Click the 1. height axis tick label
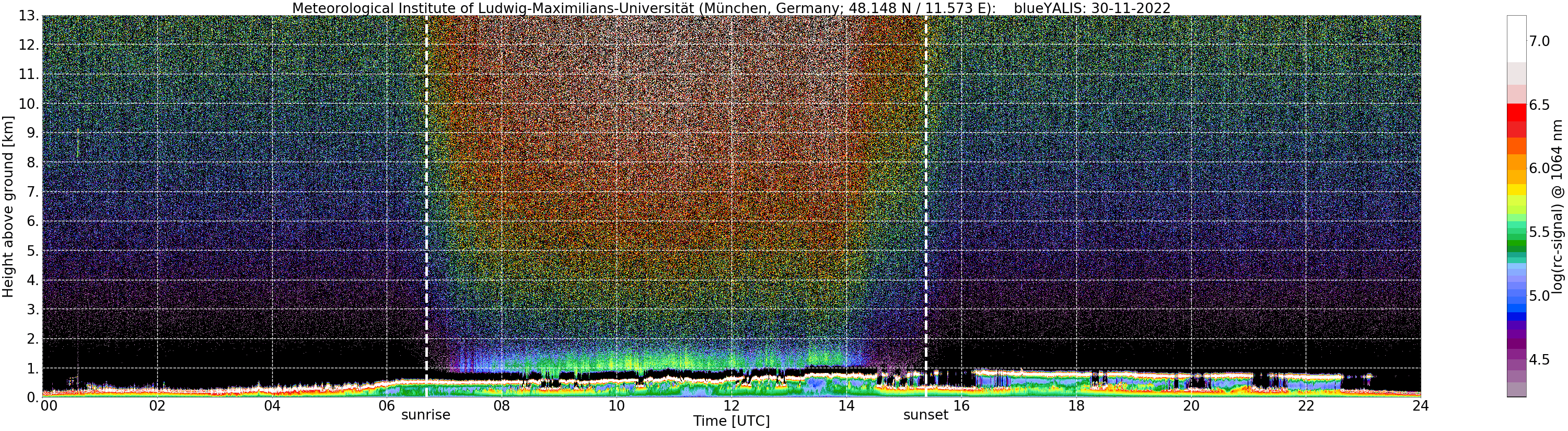This screenshot has width=1568, height=431. (x=32, y=368)
